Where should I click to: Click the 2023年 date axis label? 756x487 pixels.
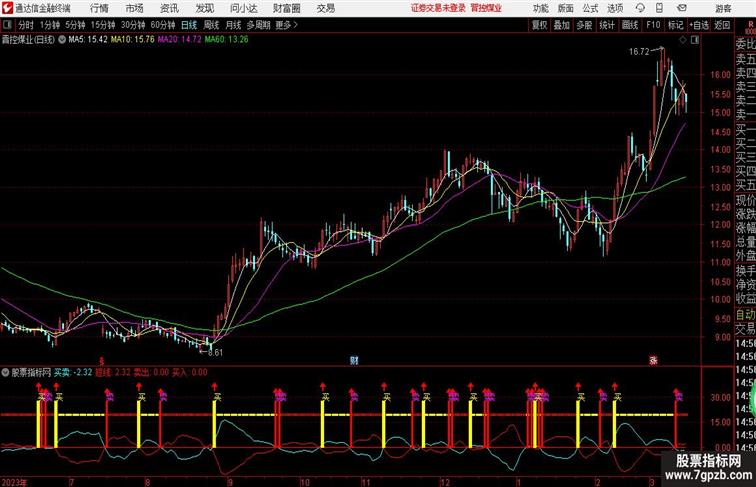14,482
